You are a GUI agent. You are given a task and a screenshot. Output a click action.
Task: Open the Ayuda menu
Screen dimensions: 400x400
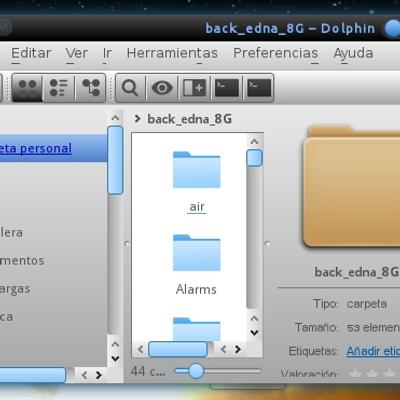tap(353, 53)
